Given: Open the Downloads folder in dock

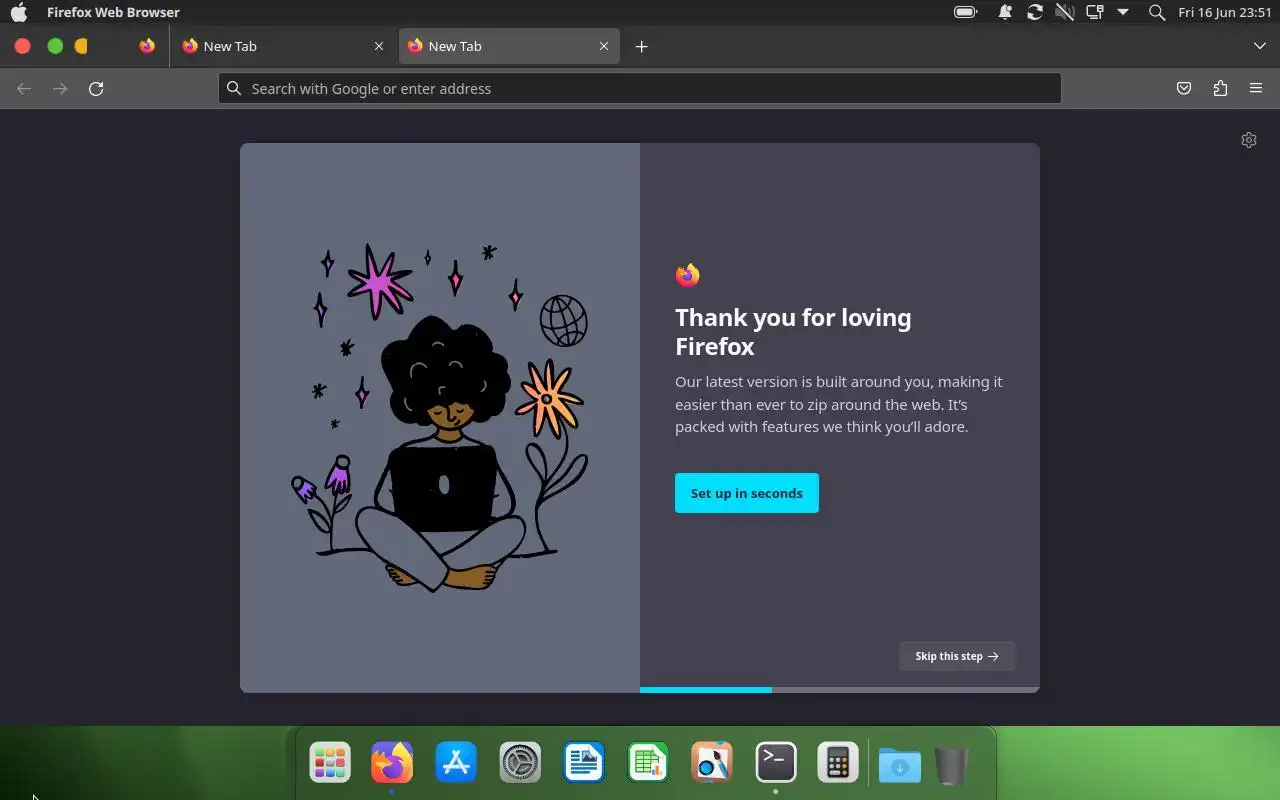Looking at the screenshot, I should 900,766.
